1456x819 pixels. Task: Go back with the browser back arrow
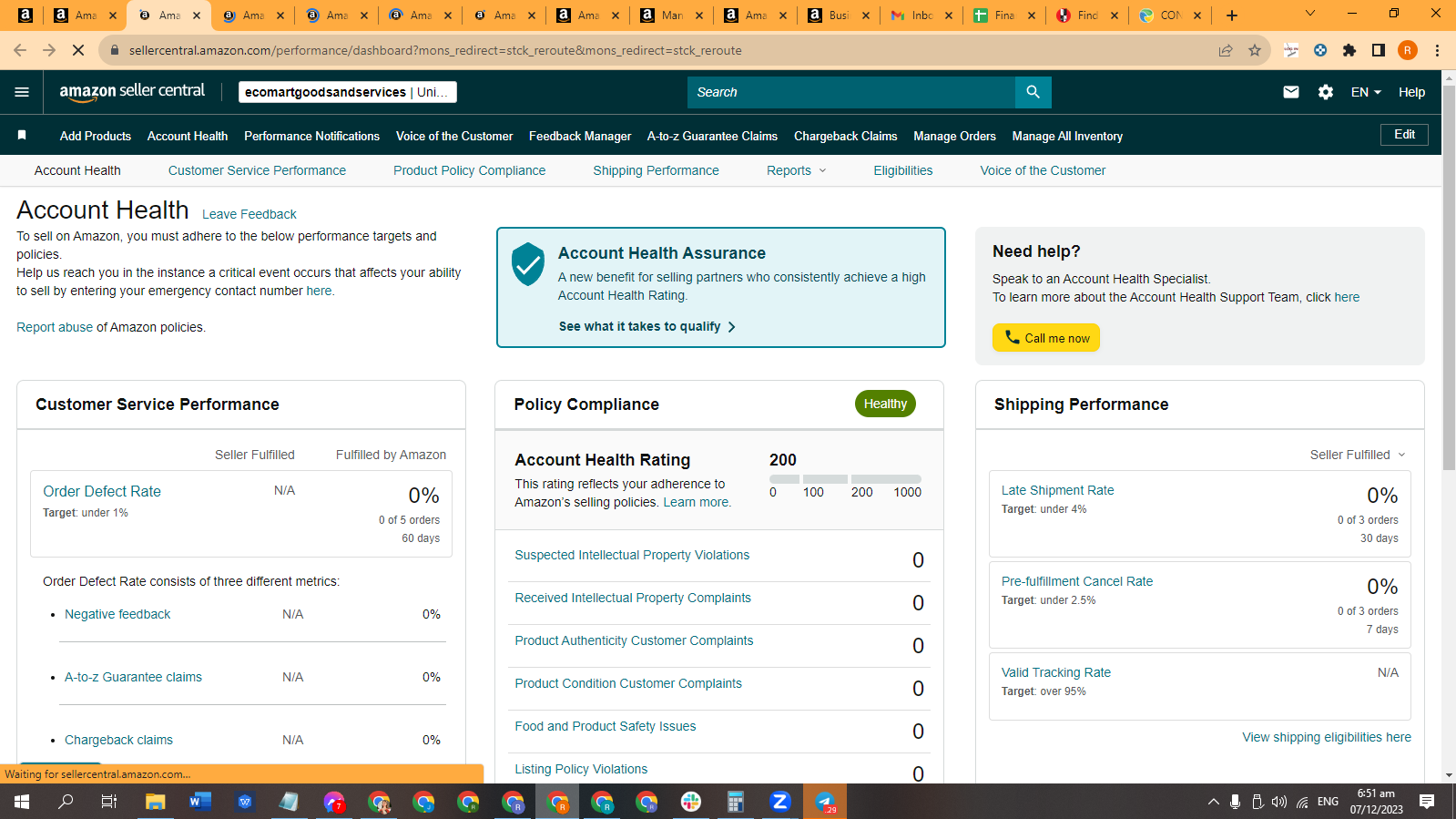pos(20,50)
